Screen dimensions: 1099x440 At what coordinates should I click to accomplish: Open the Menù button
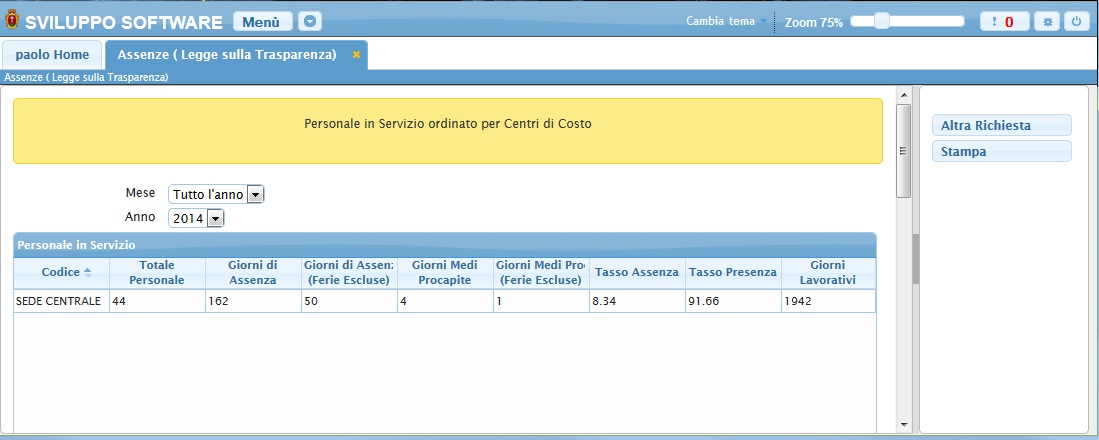point(263,22)
